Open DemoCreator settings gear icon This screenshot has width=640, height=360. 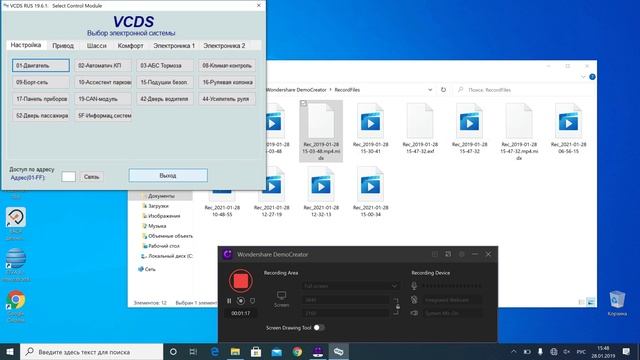pyautogui.click(x=462, y=254)
